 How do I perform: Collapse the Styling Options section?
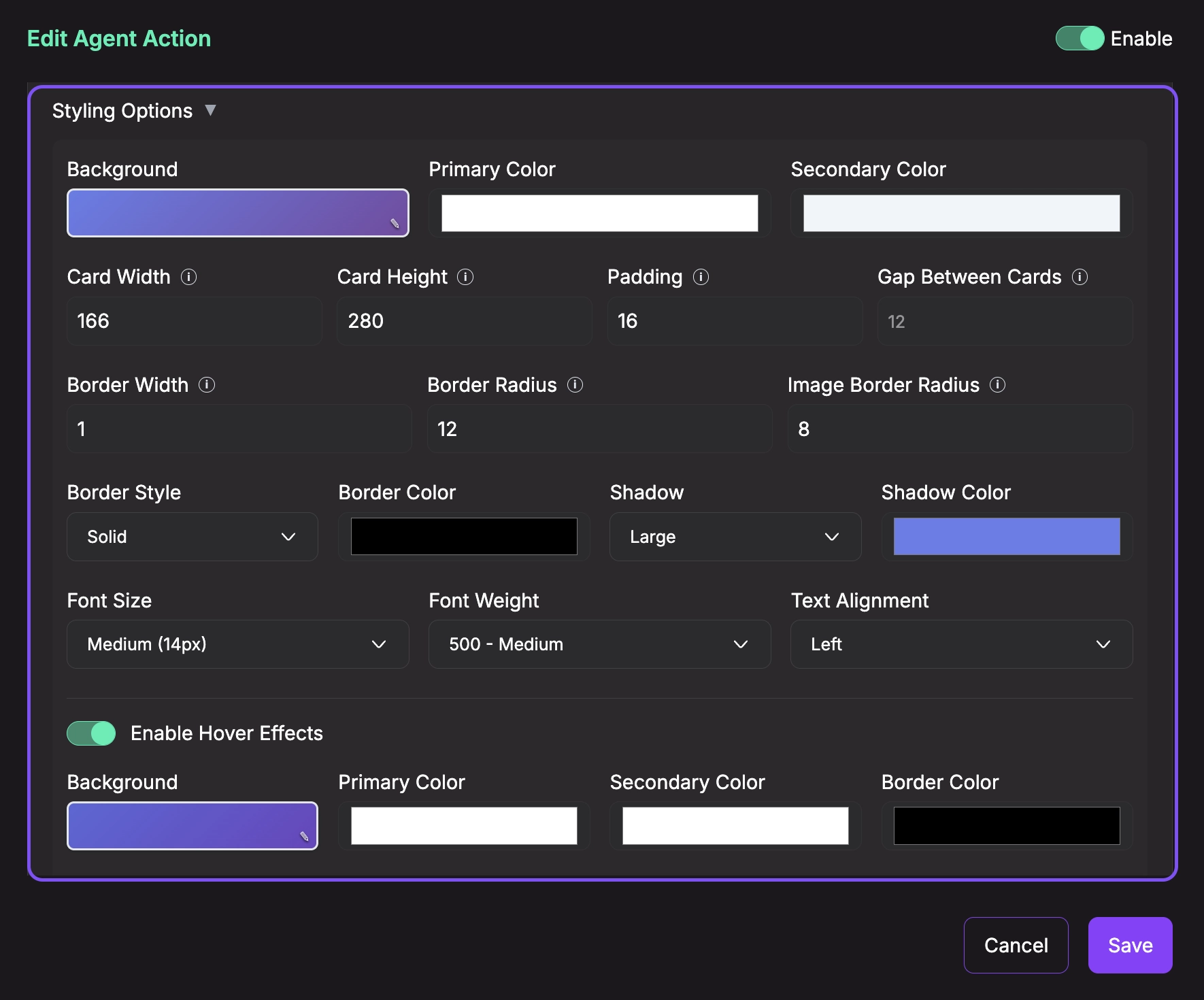tap(210, 110)
